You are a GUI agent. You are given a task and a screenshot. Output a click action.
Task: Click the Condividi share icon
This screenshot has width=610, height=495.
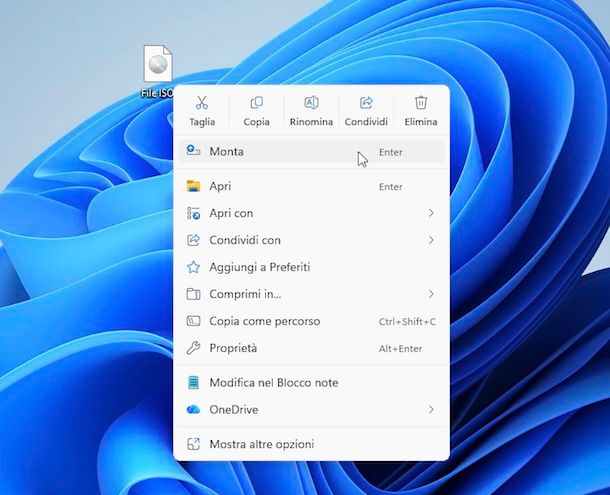[x=366, y=103]
